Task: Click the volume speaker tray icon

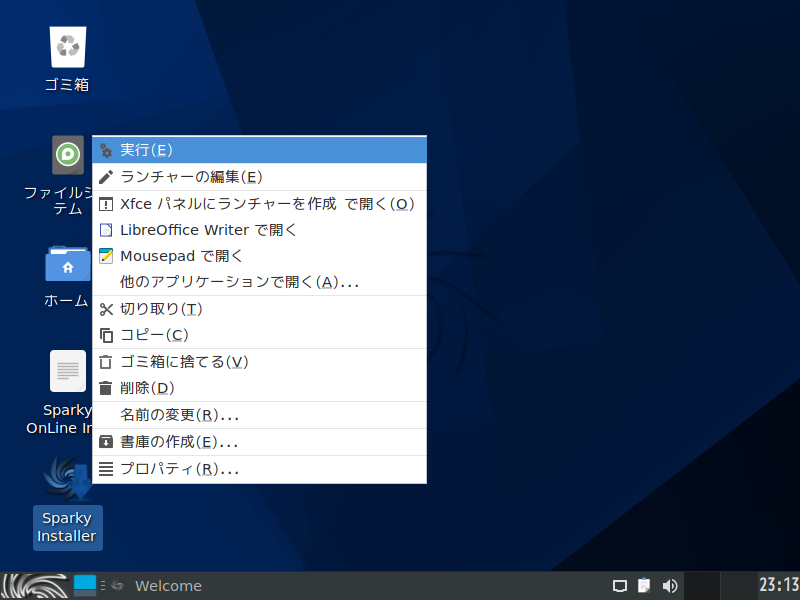Action: pos(669,586)
